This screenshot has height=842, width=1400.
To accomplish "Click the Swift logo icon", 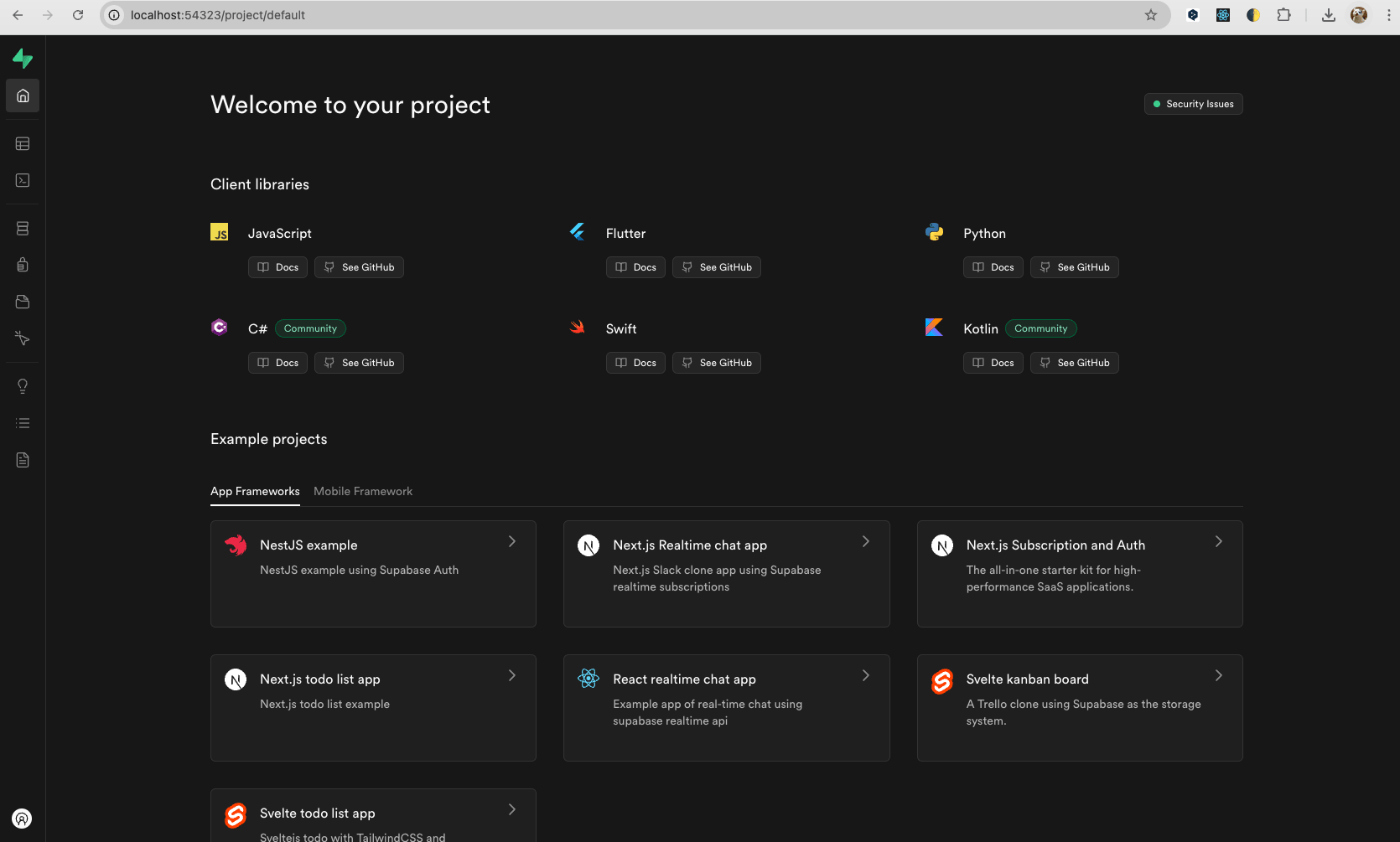I will point(577,327).
